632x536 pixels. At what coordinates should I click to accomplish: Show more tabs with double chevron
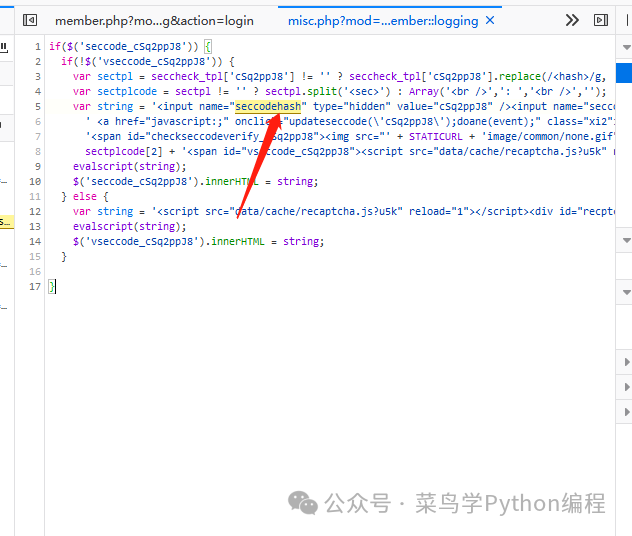click(x=572, y=20)
